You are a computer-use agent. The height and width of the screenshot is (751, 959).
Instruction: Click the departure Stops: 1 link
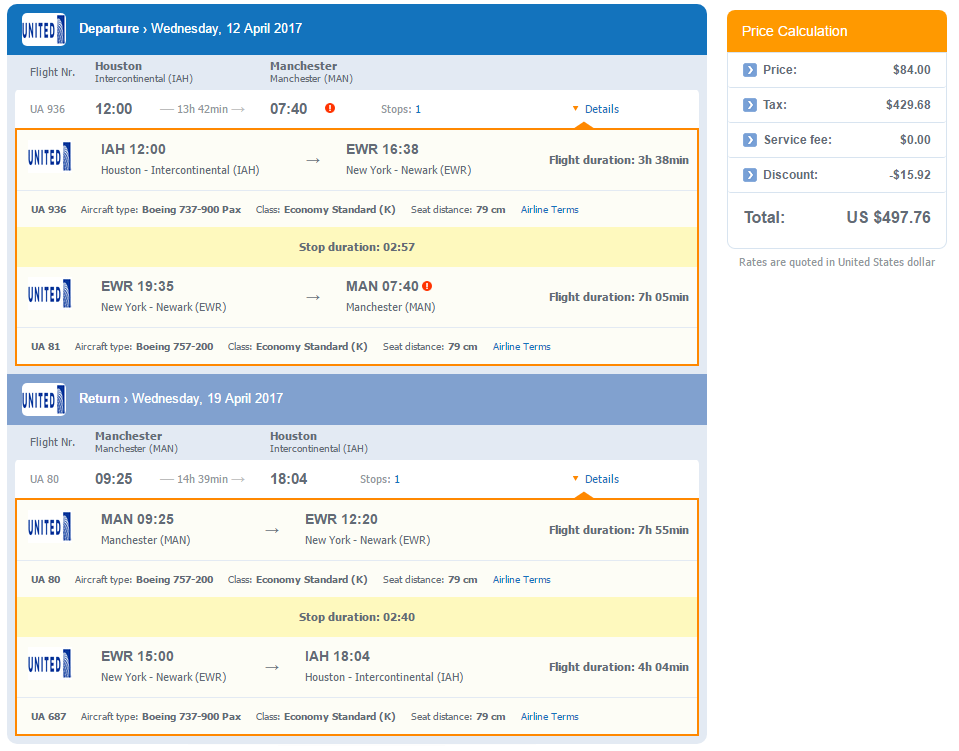pos(401,109)
